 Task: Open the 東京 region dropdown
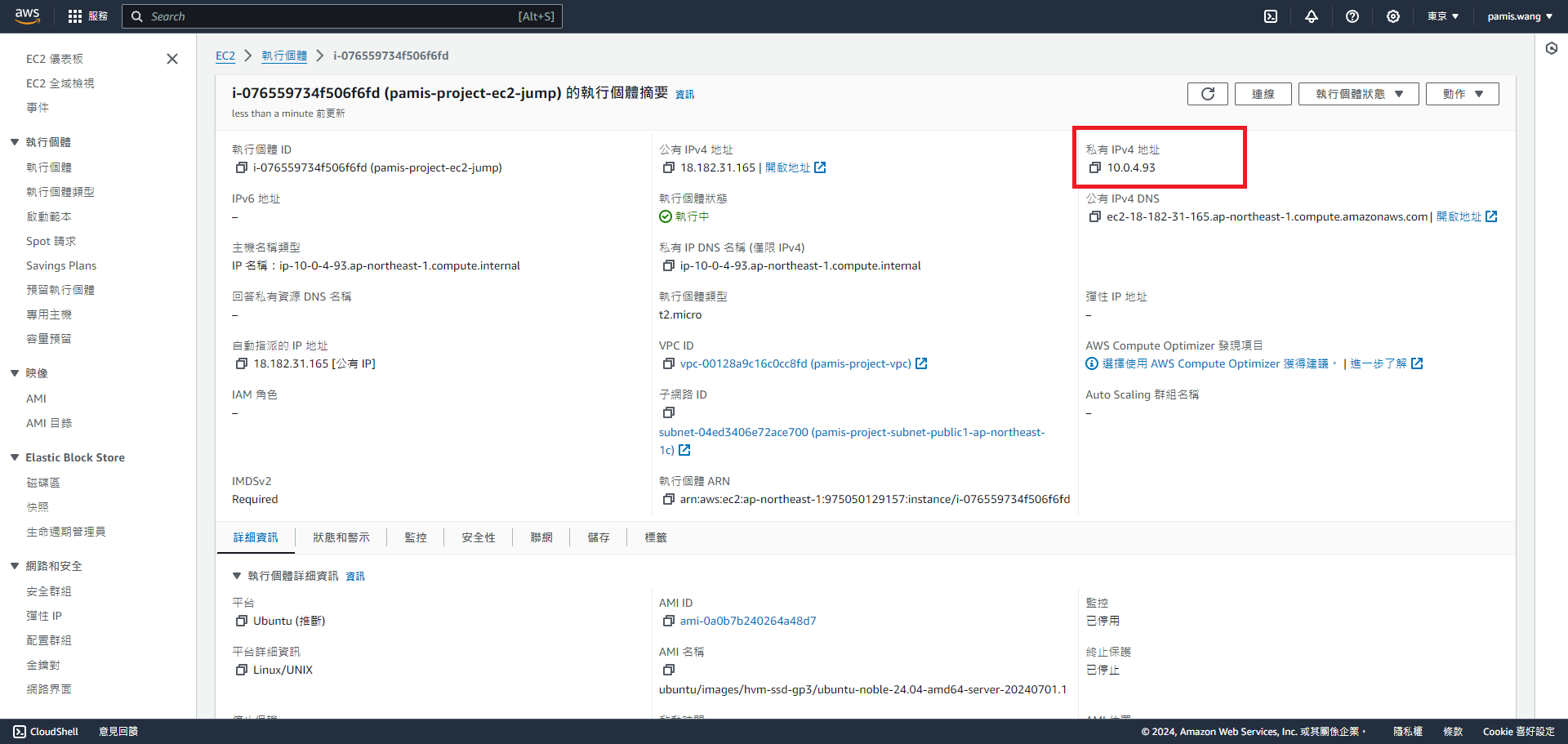(x=1443, y=16)
